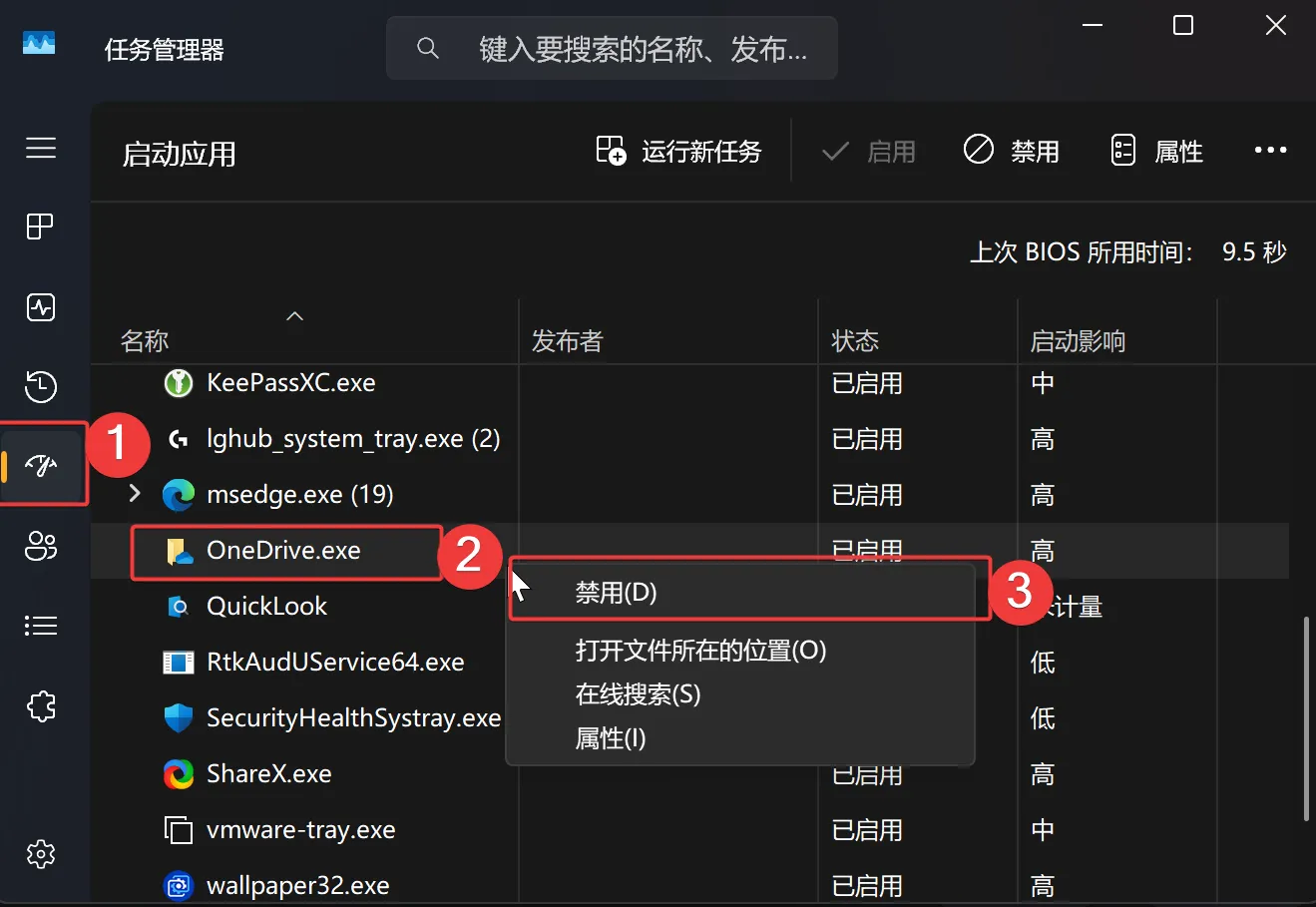
Task: Open the Processes page in the sidebar
Action: coord(40,227)
